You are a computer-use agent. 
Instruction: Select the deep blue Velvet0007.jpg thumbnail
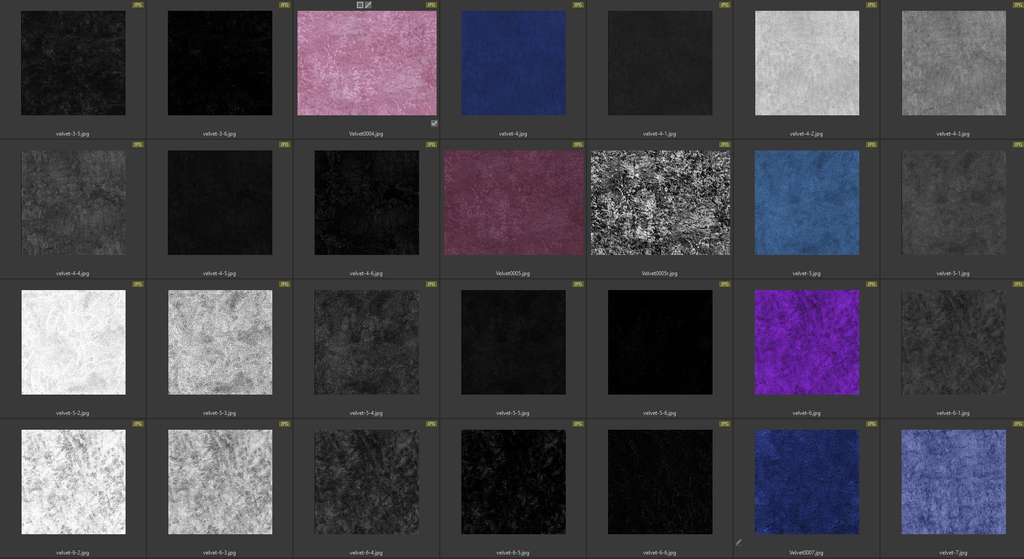click(807, 482)
